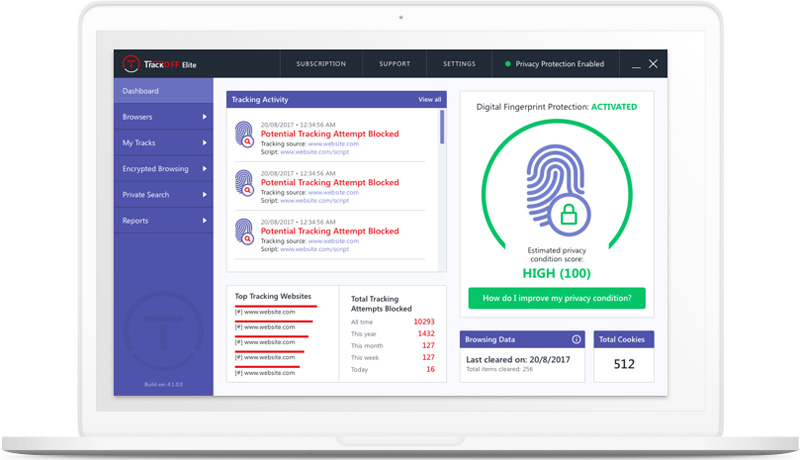The height and width of the screenshot is (460, 800).
Task: Click fourth website in Top Tracking Websites
Action: coord(265,357)
